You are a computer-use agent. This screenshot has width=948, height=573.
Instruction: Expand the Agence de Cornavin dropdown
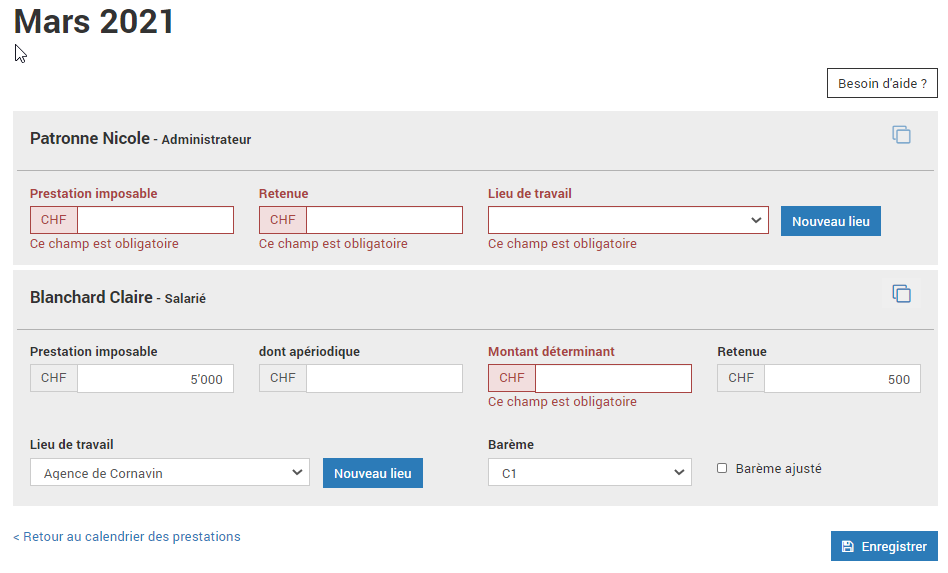(x=170, y=472)
